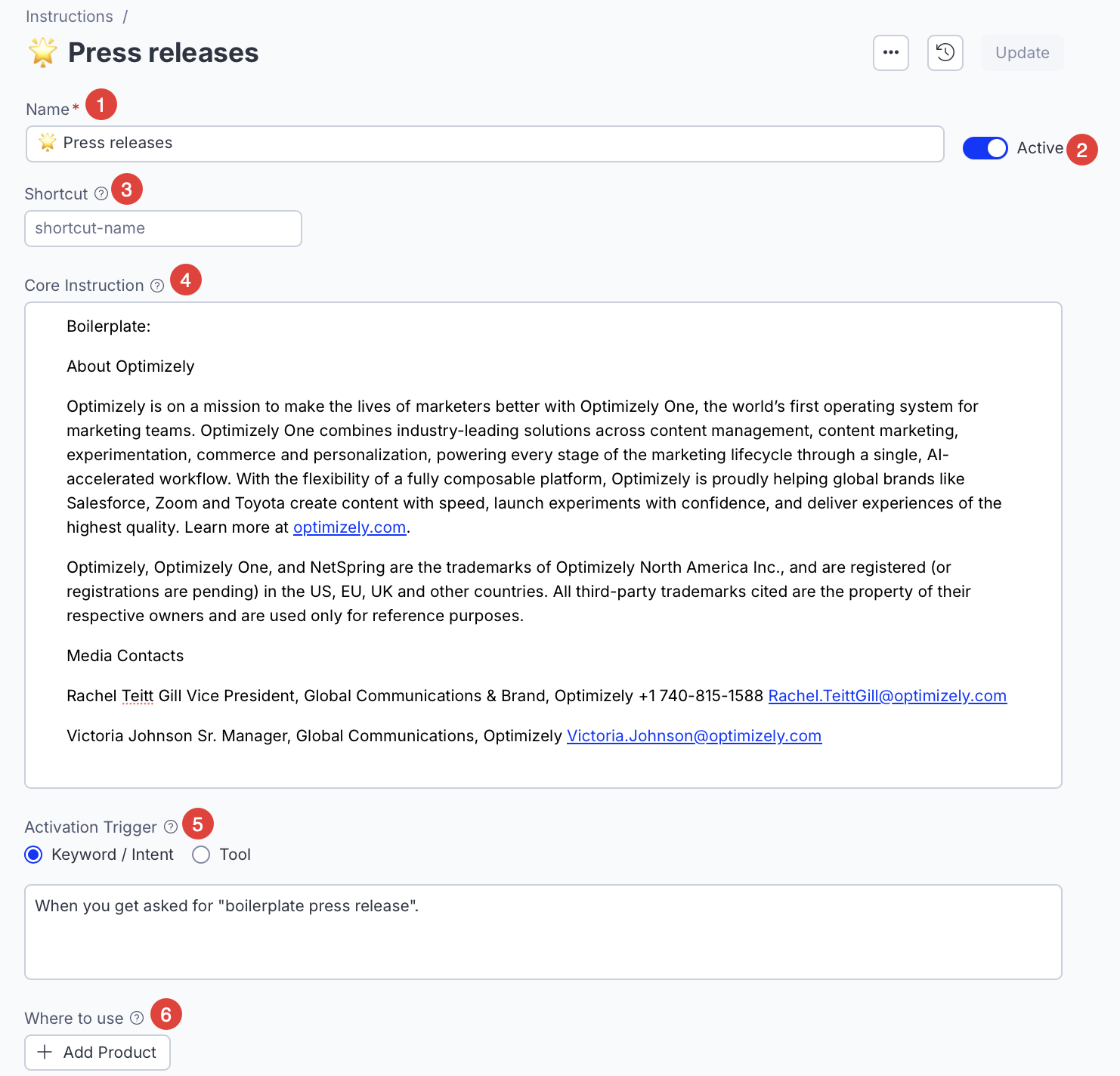The image size is (1120, 1076).
Task: Open the optimizely.com link
Action: (348, 527)
